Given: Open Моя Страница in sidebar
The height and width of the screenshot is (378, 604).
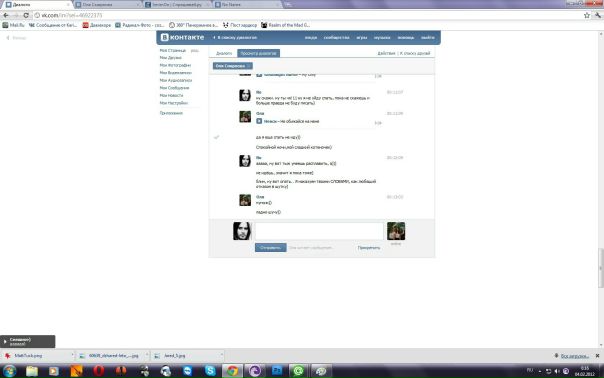Looking at the screenshot, I should pyautogui.click(x=173, y=50).
